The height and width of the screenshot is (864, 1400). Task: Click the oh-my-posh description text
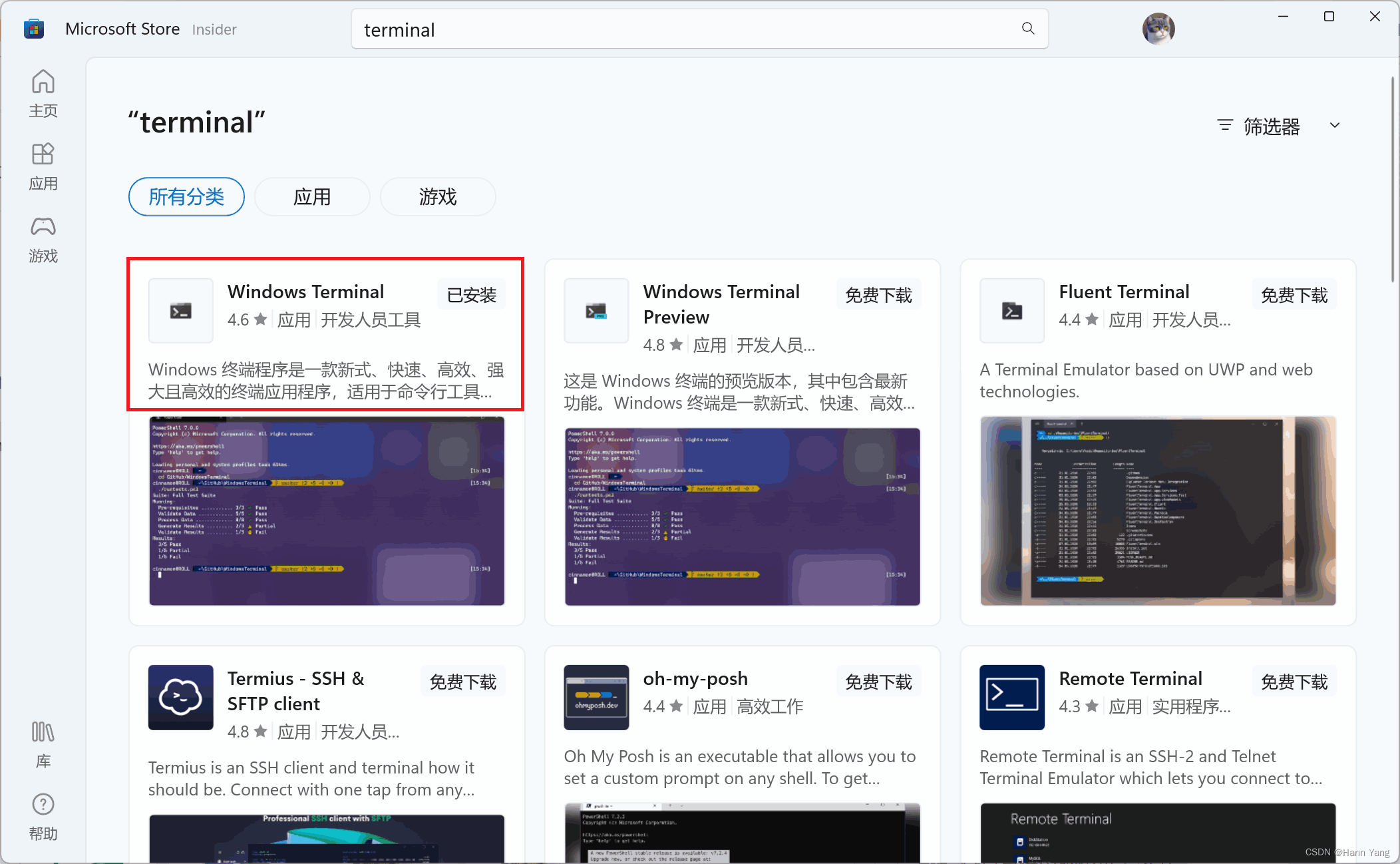pos(740,767)
